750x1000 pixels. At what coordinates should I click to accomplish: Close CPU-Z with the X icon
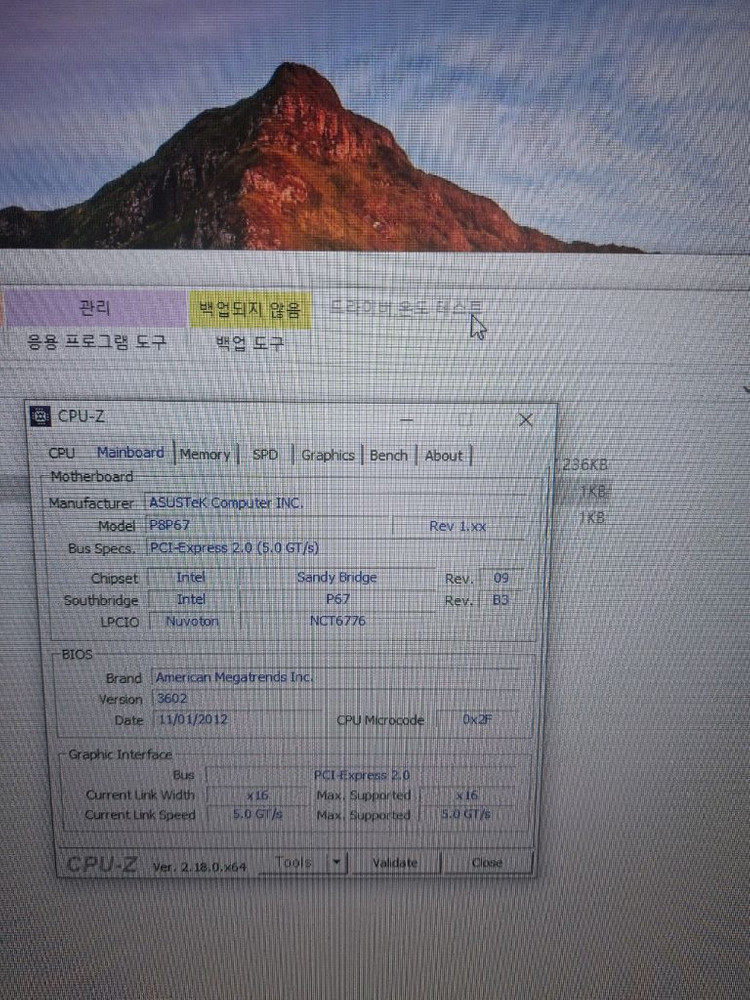tap(526, 420)
